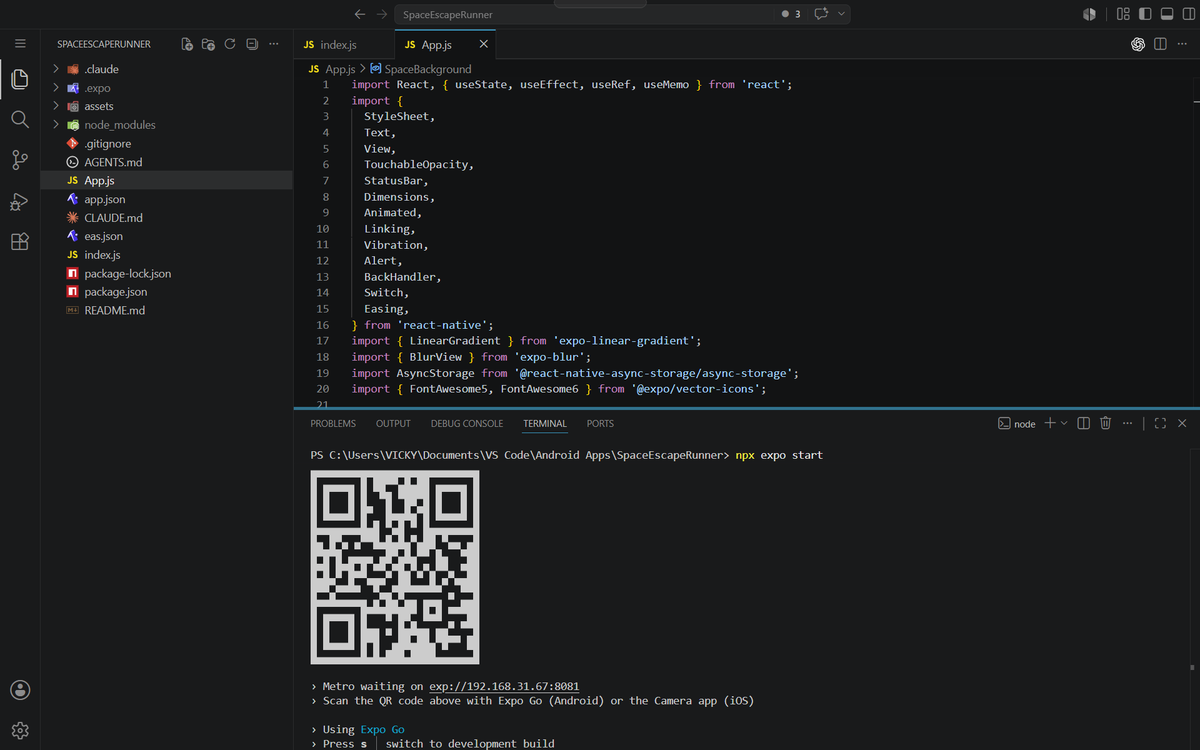The height and width of the screenshot is (750, 1200).
Task: Select App.js in the Explorer tree
Action: tap(166, 181)
